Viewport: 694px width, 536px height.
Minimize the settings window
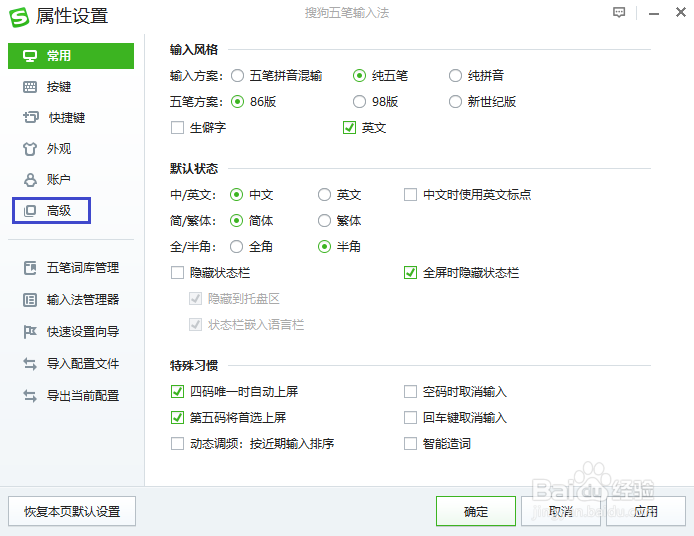click(x=654, y=14)
